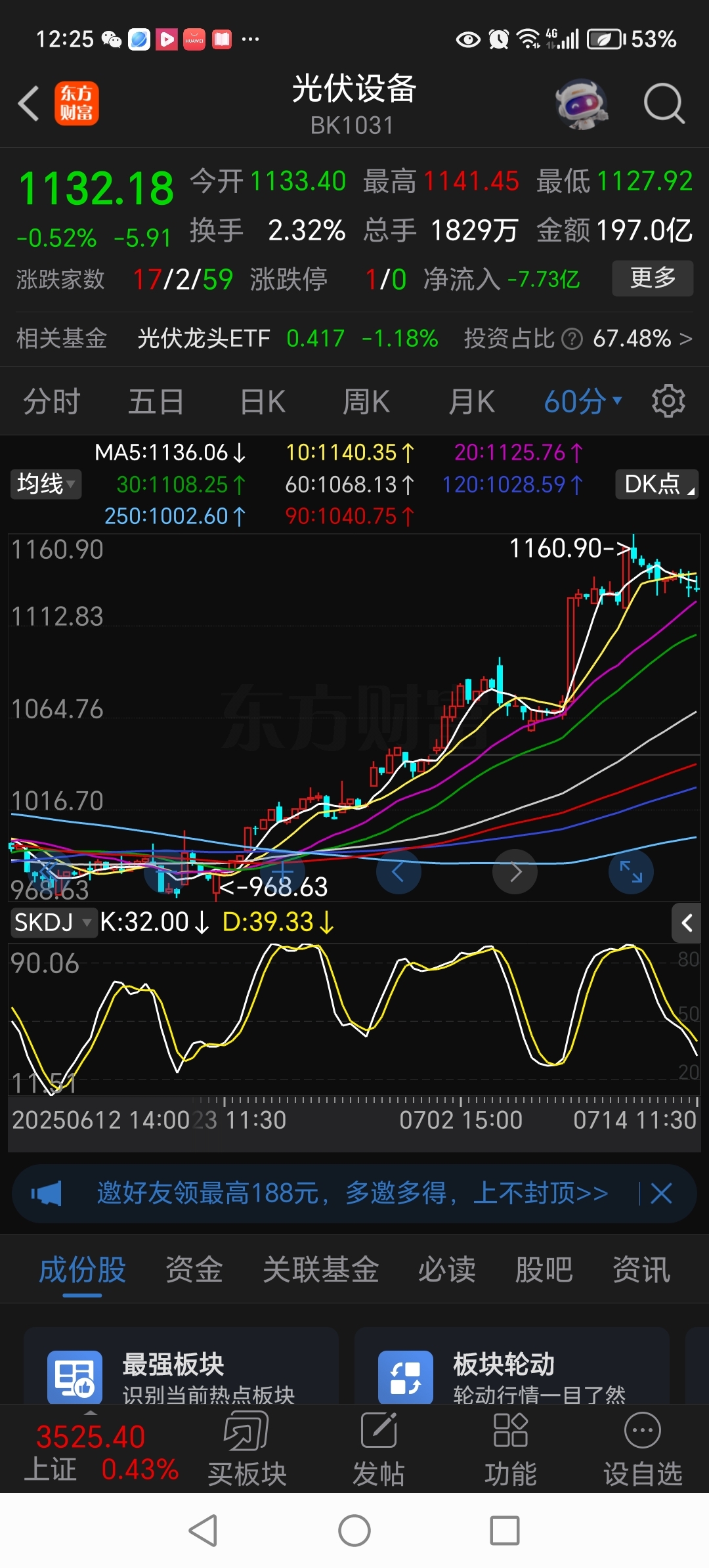The image size is (709, 1568).
Task: Open the 最强板块 card icon
Action: 75,1377
